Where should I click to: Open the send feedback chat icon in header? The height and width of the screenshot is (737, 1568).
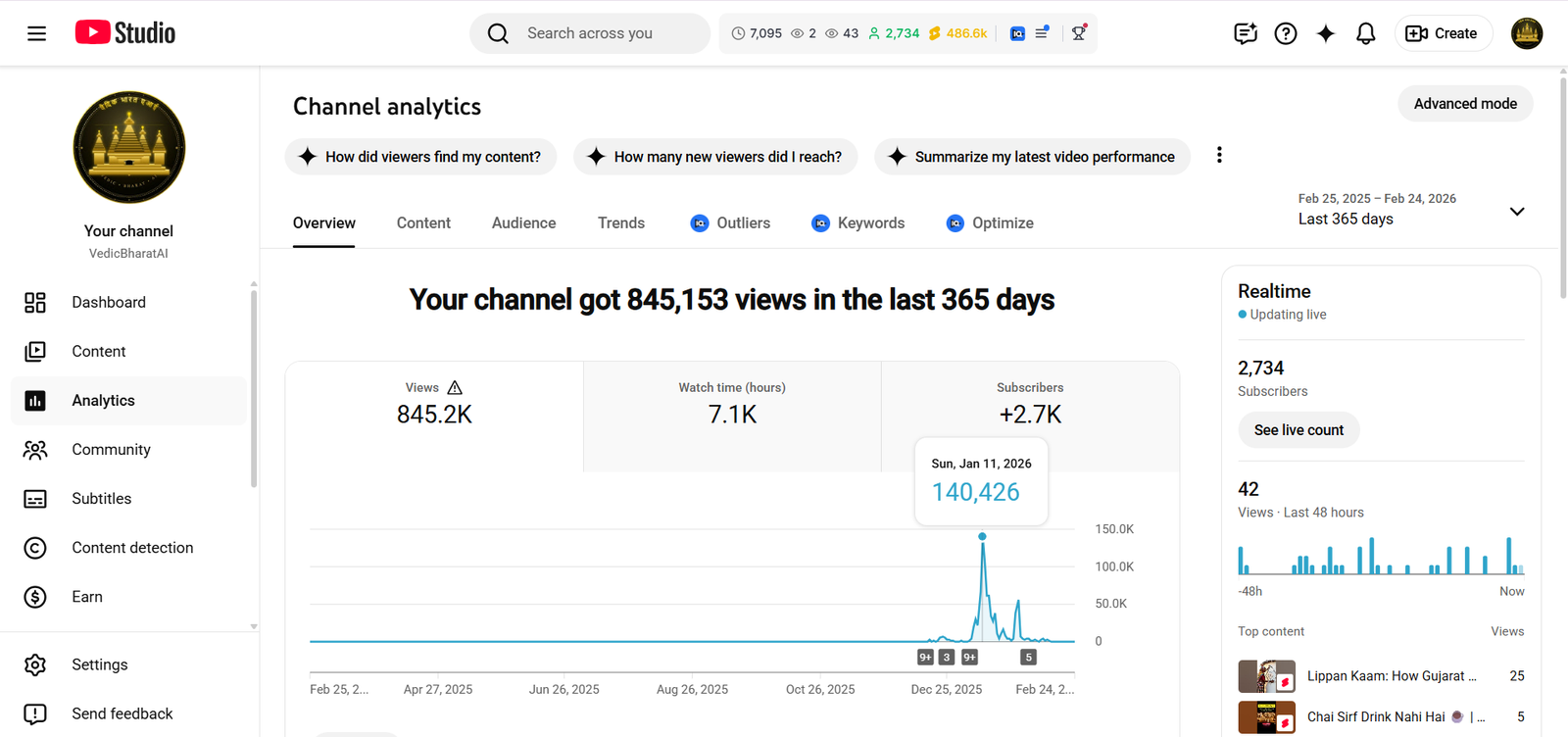[x=1245, y=33]
